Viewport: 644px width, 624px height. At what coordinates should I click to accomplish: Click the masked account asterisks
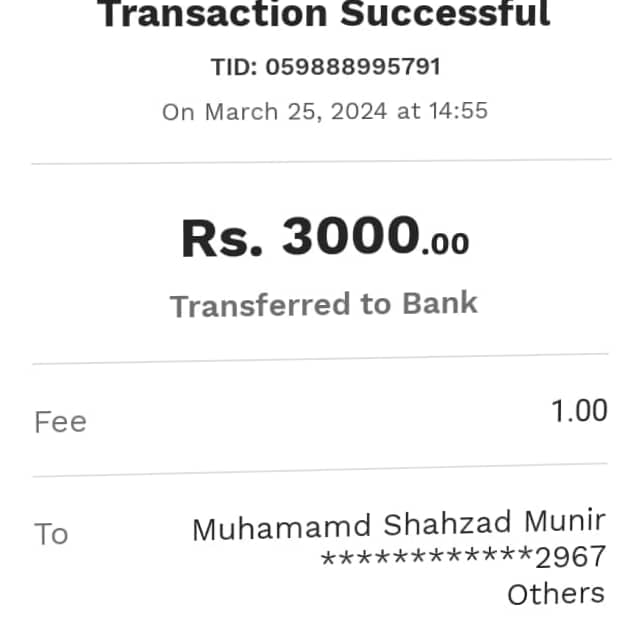click(x=427, y=558)
